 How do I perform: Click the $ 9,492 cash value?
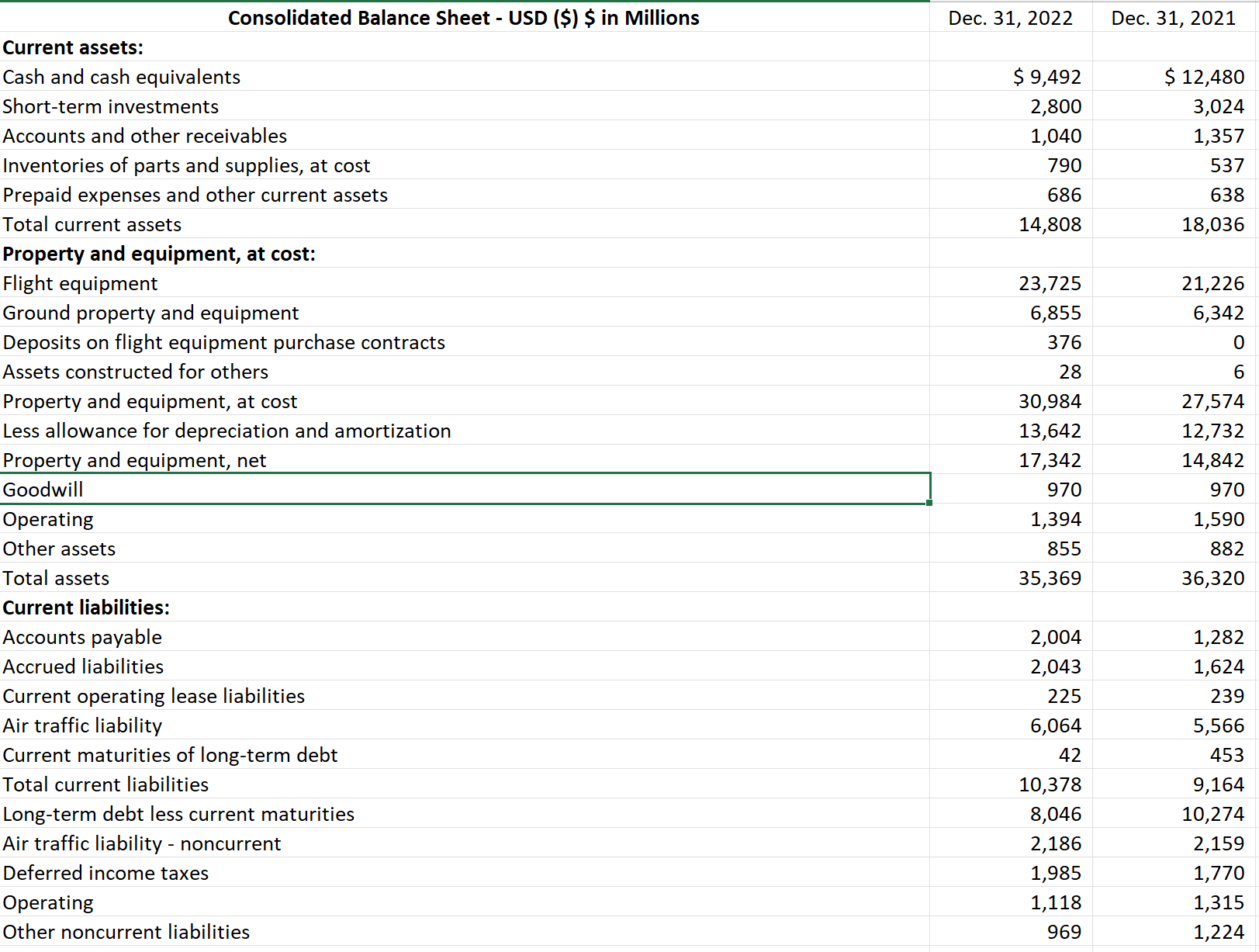coord(1047,77)
